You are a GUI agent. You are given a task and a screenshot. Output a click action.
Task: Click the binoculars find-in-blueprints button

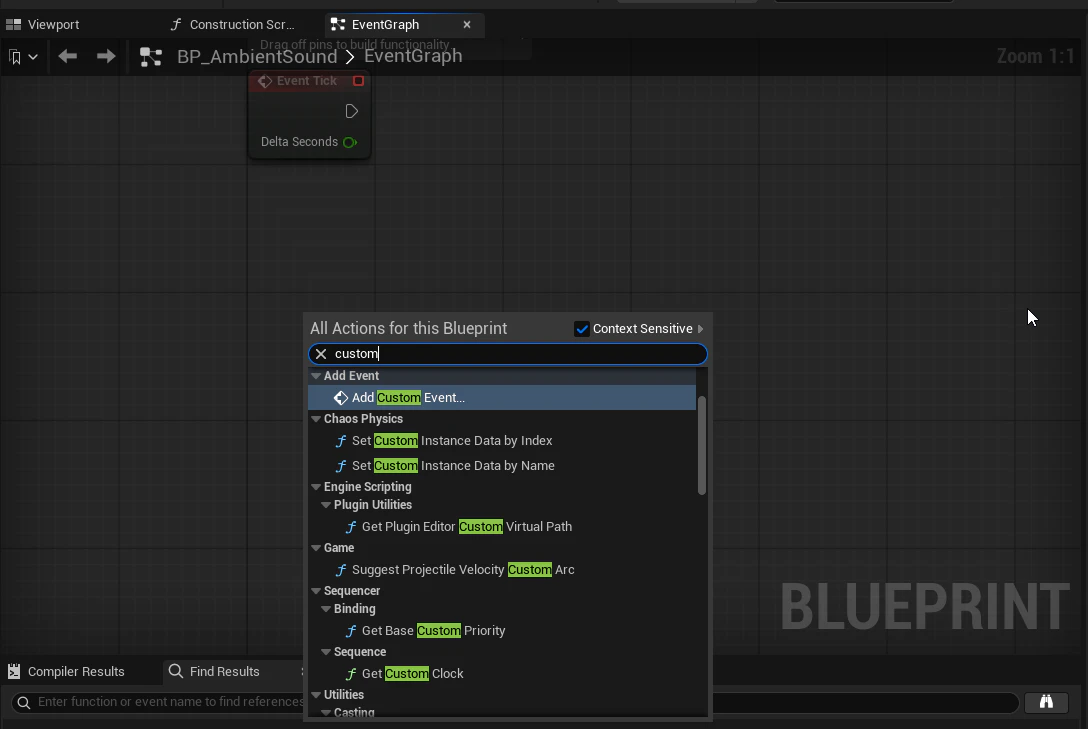[x=1046, y=702]
